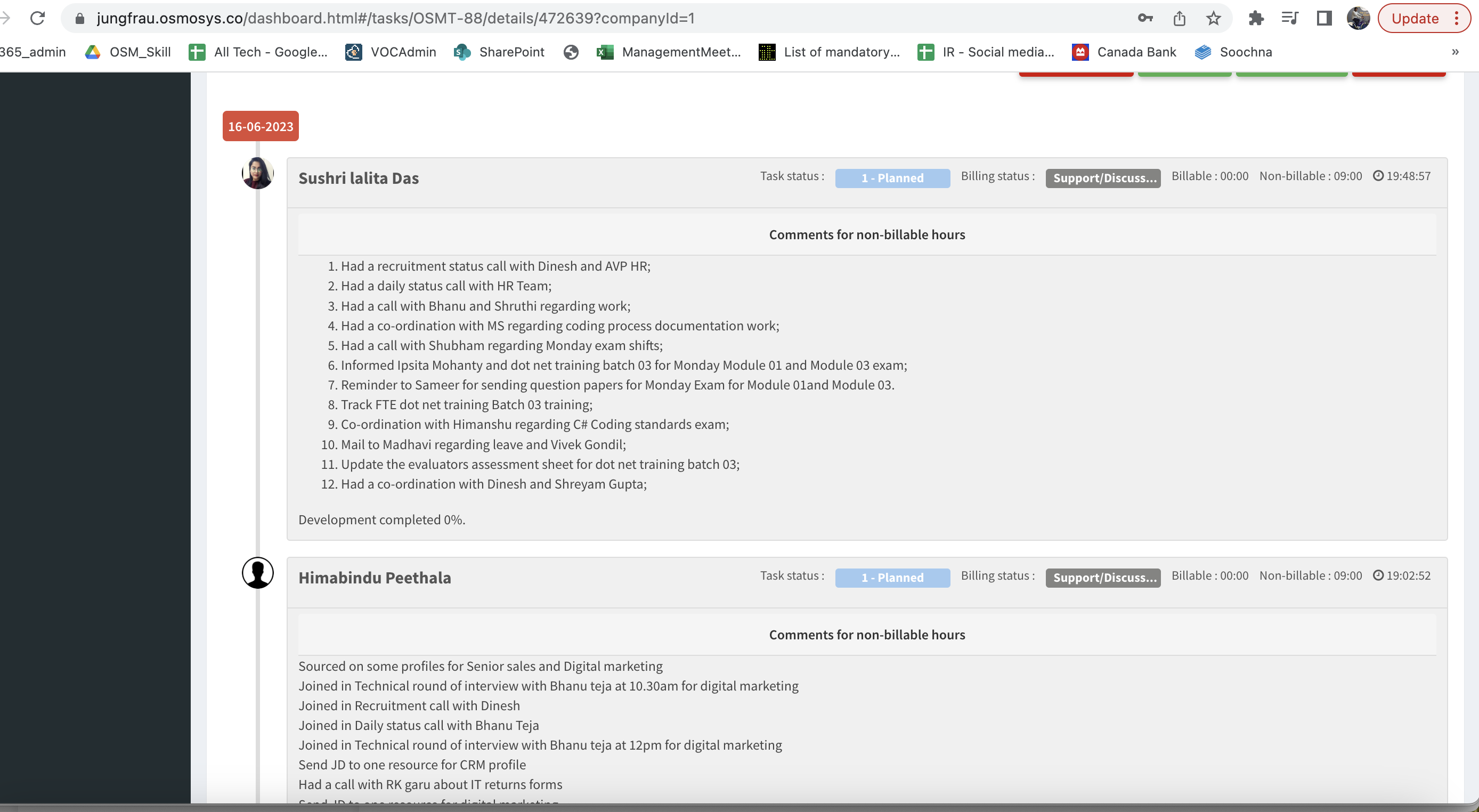The height and width of the screenshot is (812, 1479).
Task: Click Sushri lalita Das's profile photo
Action: coord(257,173)
